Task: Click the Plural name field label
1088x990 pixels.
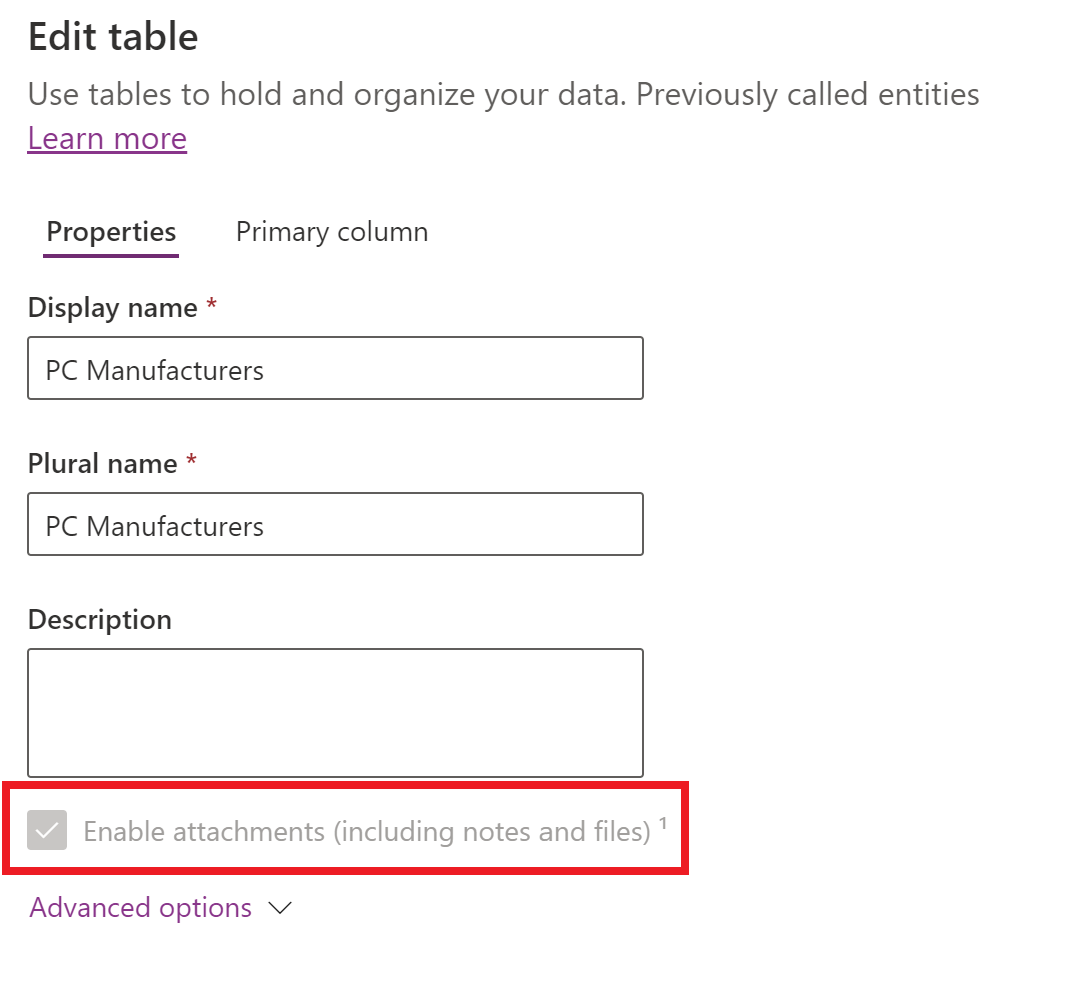Action: coord(102,464)
